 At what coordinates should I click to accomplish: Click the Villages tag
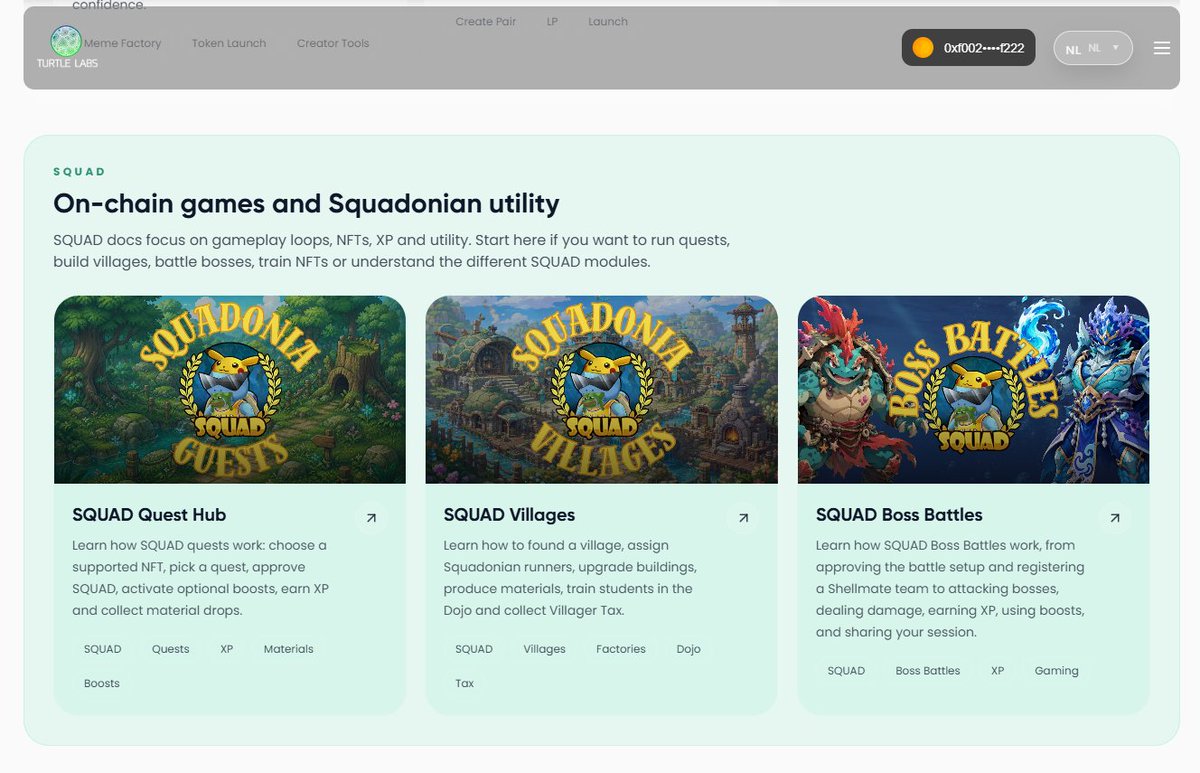[x=545, y=649]
